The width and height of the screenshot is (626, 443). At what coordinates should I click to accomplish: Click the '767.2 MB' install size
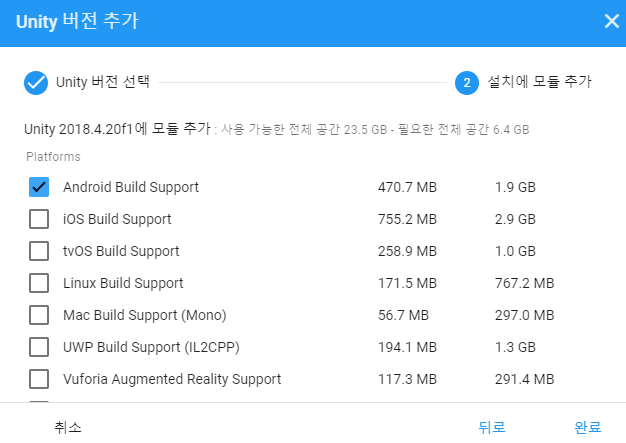(525, 283)
